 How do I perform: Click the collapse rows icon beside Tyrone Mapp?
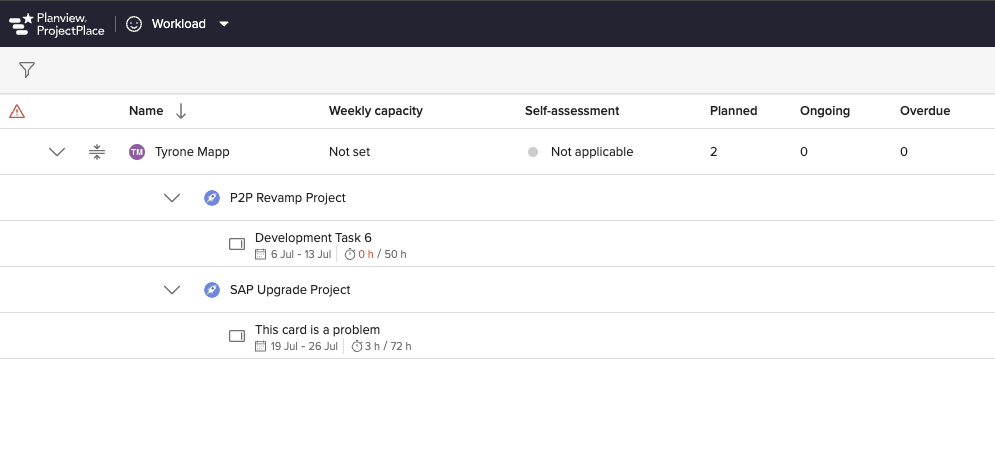coord(96,152)
